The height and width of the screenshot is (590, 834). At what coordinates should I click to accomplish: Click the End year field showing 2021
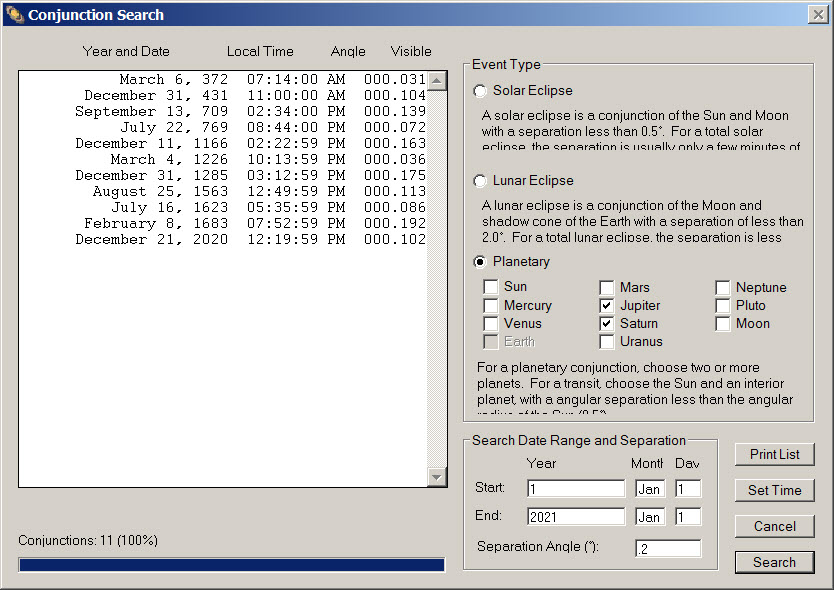pyautogui.click(x=576, y=517)
